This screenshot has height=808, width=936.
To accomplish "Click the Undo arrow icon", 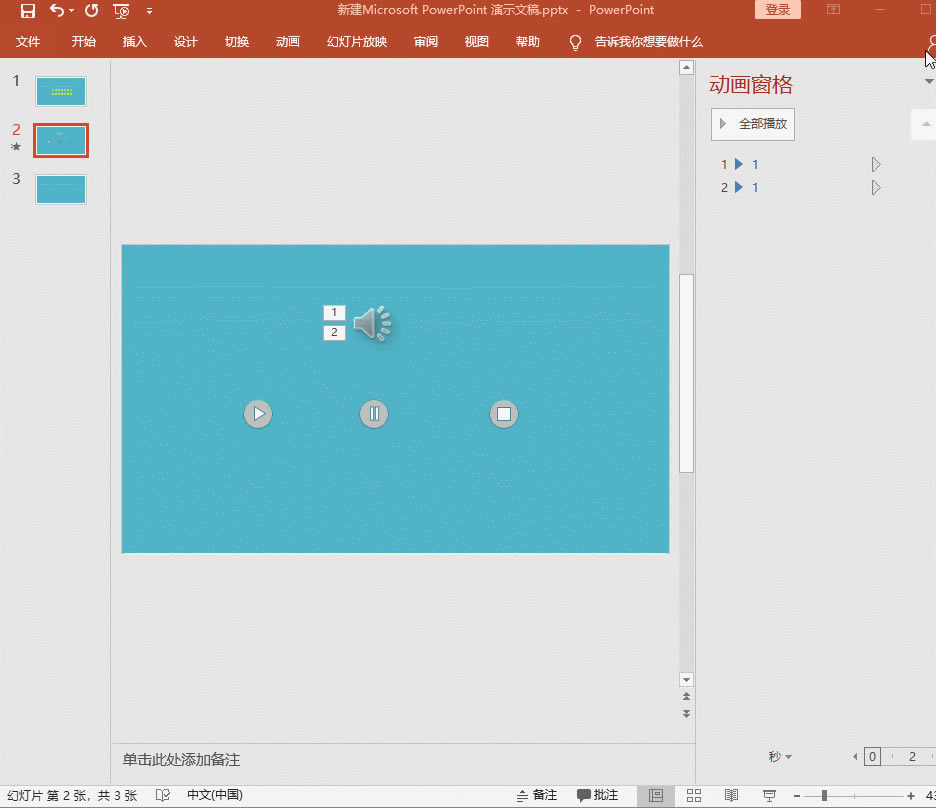I will pos(57,11).
